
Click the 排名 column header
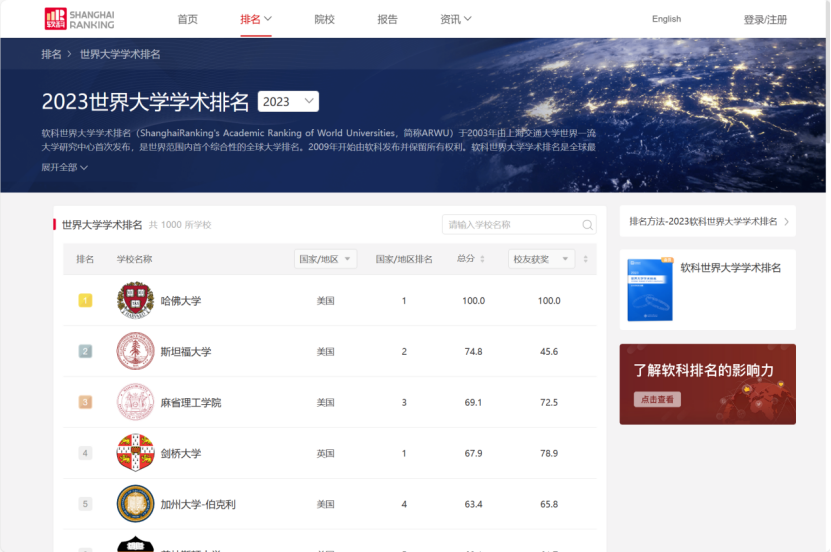(85, 259)
